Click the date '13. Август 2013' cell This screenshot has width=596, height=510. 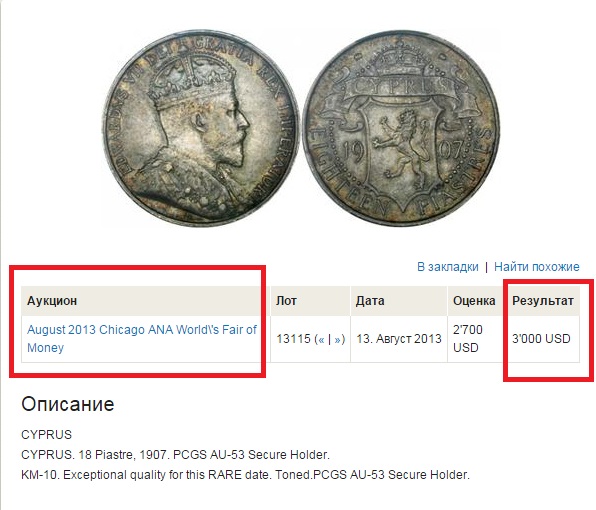pyautogui.click(x=399, y=339)
